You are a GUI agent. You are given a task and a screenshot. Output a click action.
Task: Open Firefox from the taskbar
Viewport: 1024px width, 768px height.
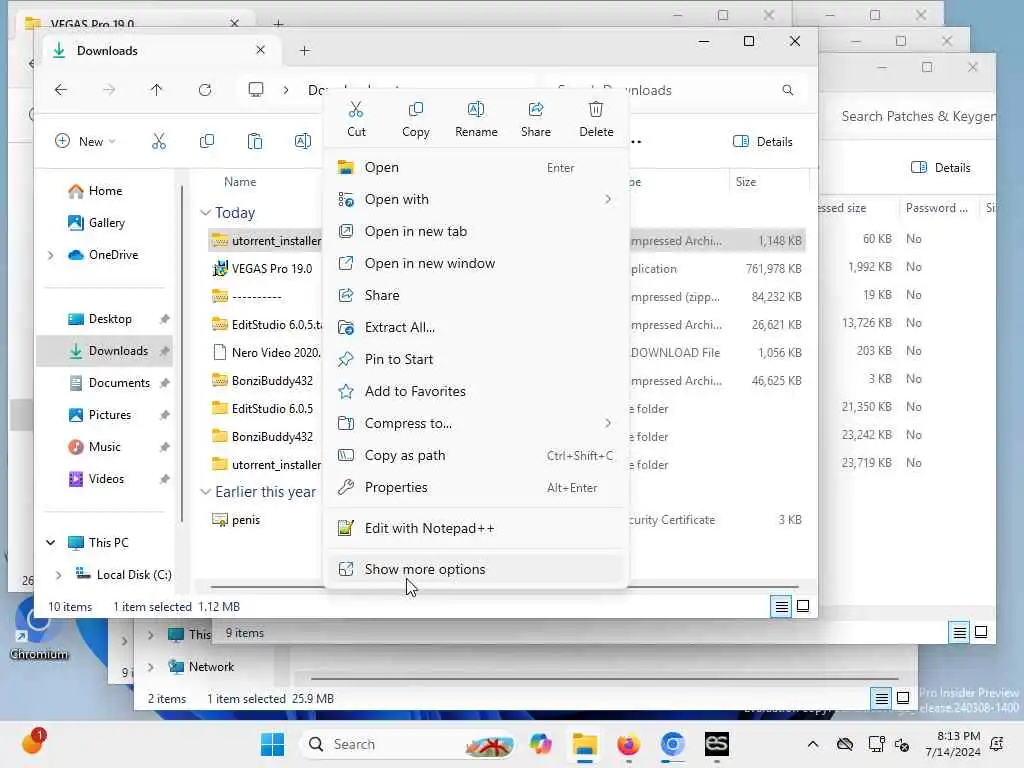click(x=628, y=744)
